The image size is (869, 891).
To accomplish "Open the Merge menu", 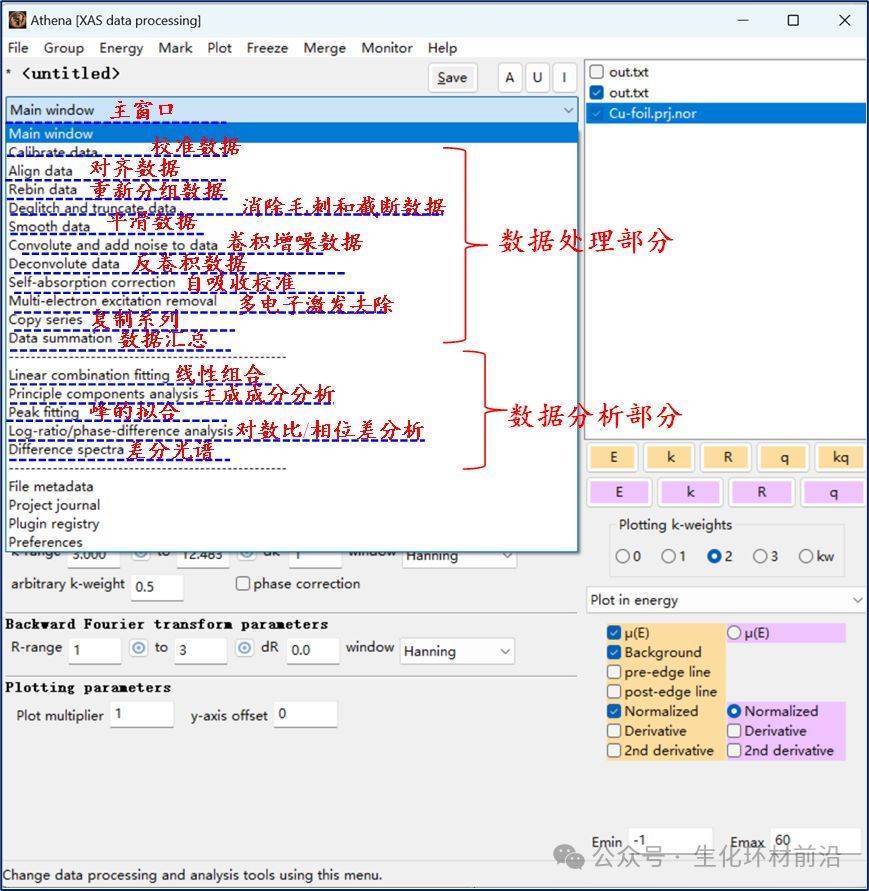I will pos(324,48).
